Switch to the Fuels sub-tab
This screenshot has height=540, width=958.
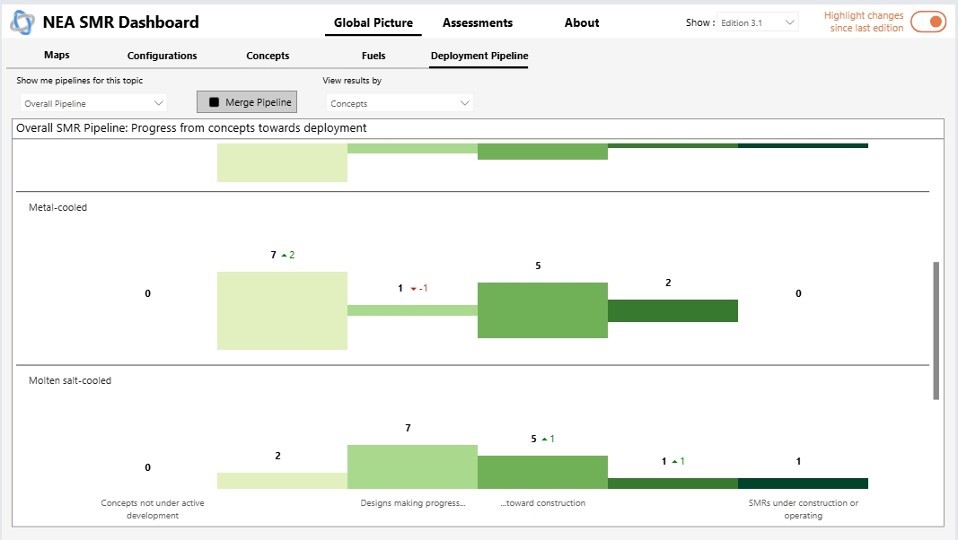[373, 56]
